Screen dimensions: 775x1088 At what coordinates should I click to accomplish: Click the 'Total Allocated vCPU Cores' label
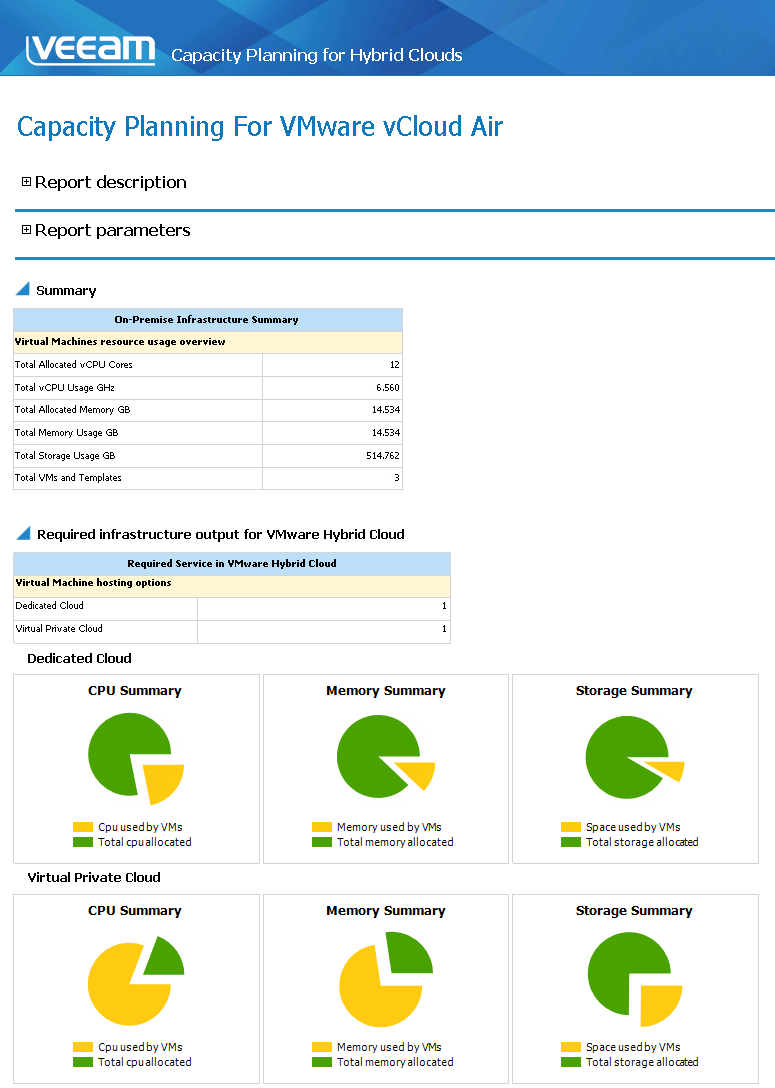coord(74,365)
